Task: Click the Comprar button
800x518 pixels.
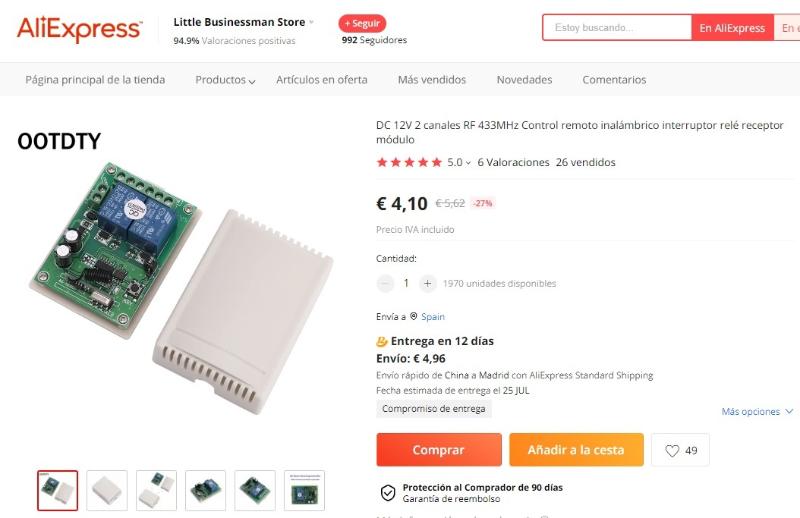Action: (439, 450)
